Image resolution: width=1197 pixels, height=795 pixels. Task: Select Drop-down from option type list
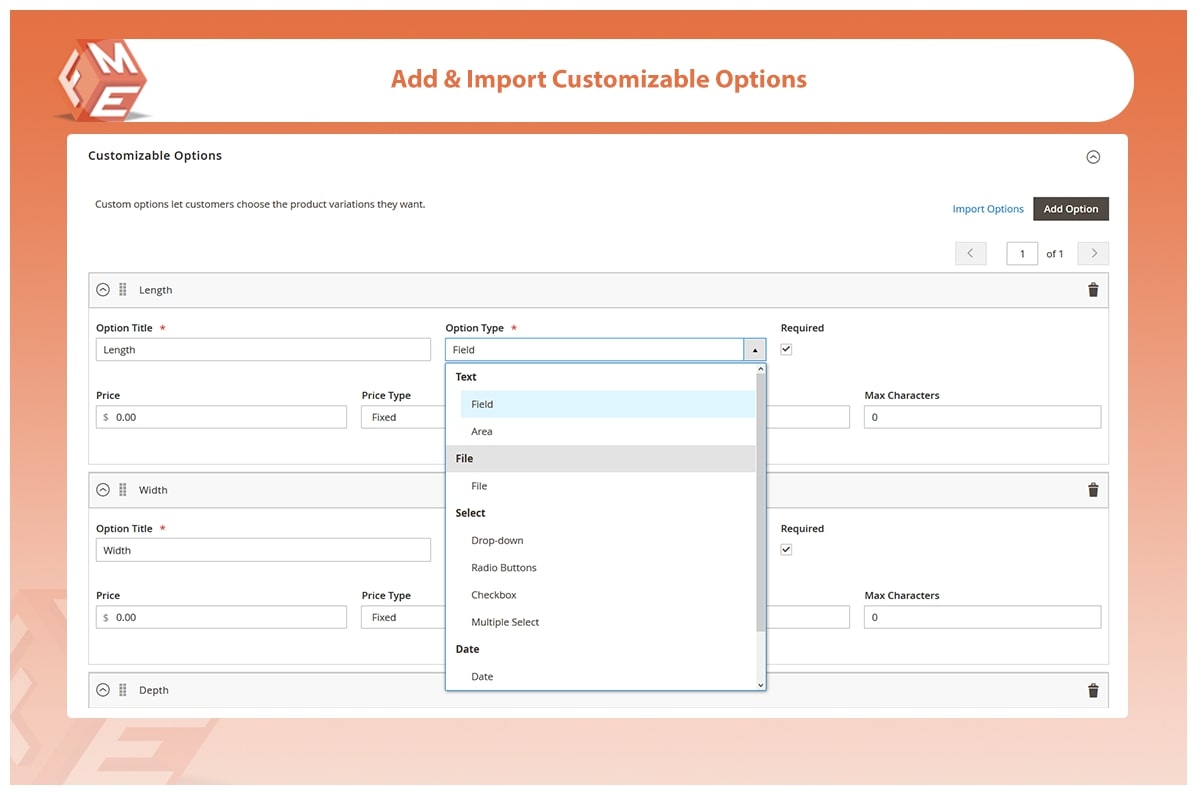(497, 541)
